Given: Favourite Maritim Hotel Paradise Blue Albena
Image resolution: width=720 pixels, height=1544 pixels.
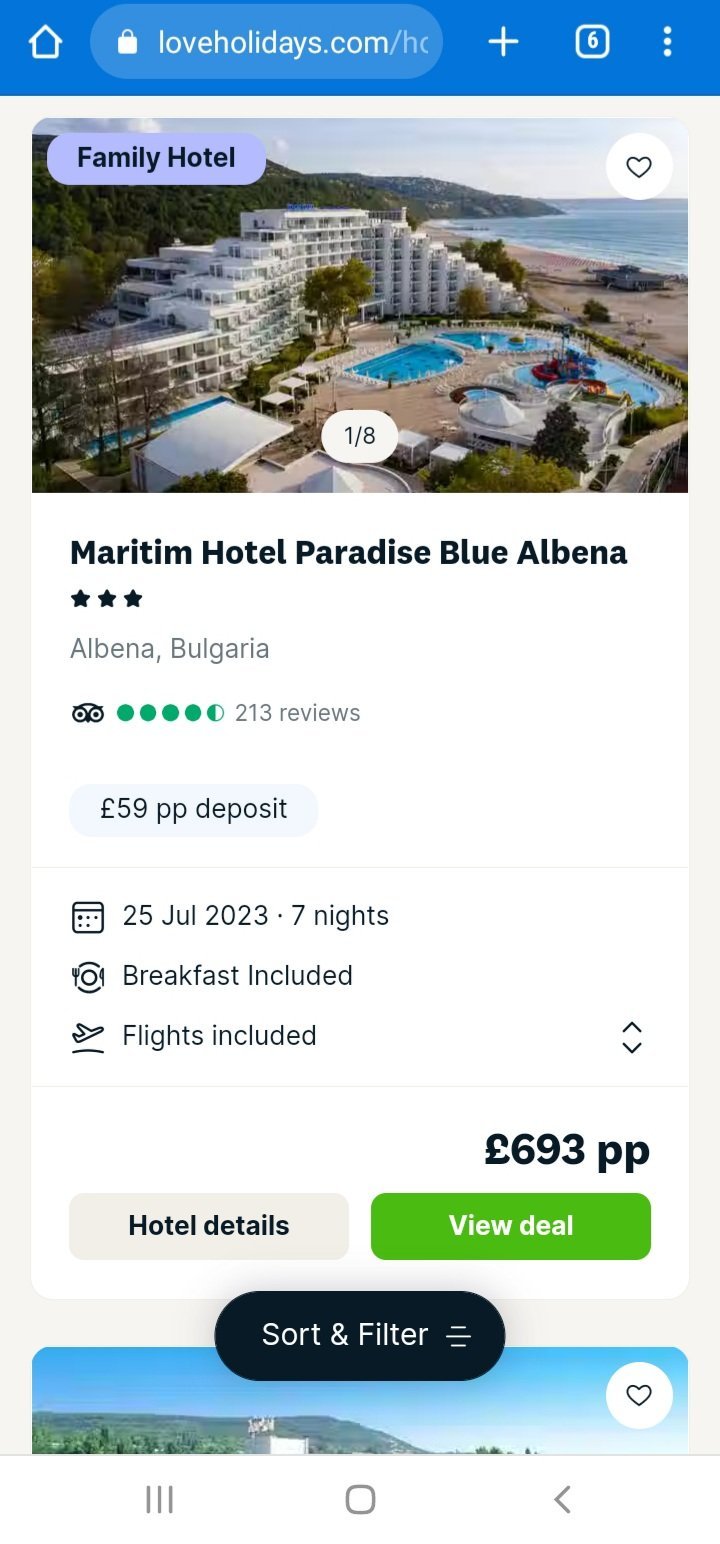Looking at the screenshot, I should point(639,167).
